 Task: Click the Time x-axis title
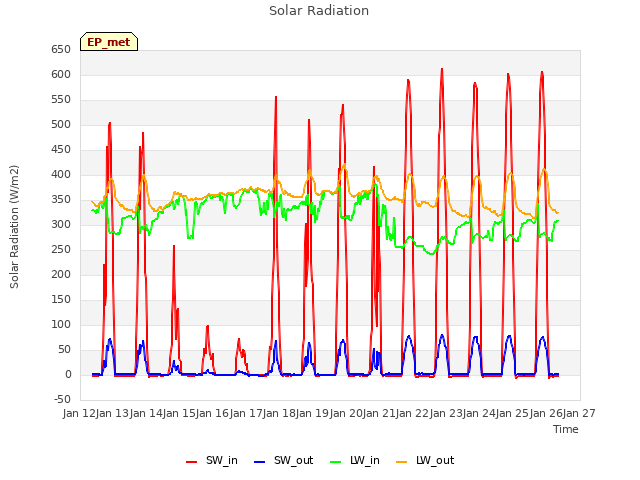[x=566, y=429]
